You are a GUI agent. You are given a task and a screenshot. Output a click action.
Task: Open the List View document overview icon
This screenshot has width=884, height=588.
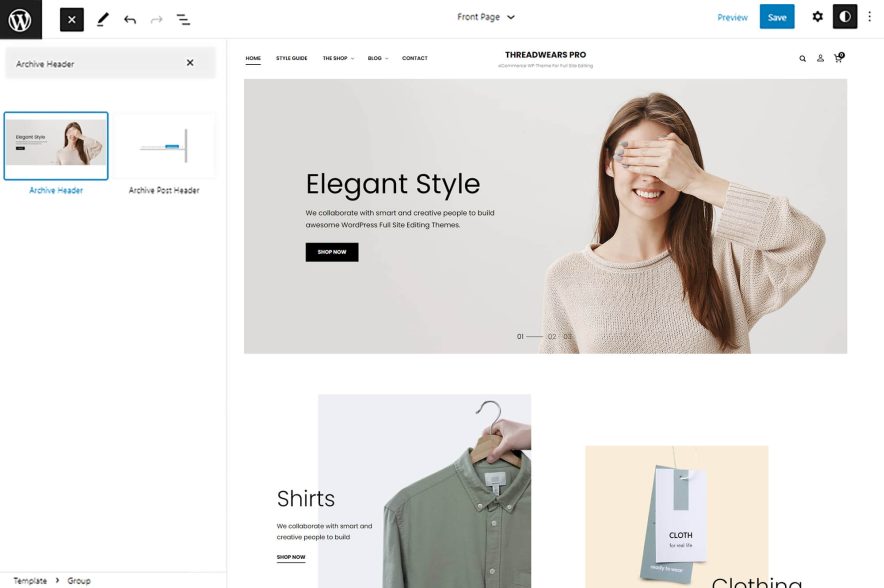coord(183,18)
